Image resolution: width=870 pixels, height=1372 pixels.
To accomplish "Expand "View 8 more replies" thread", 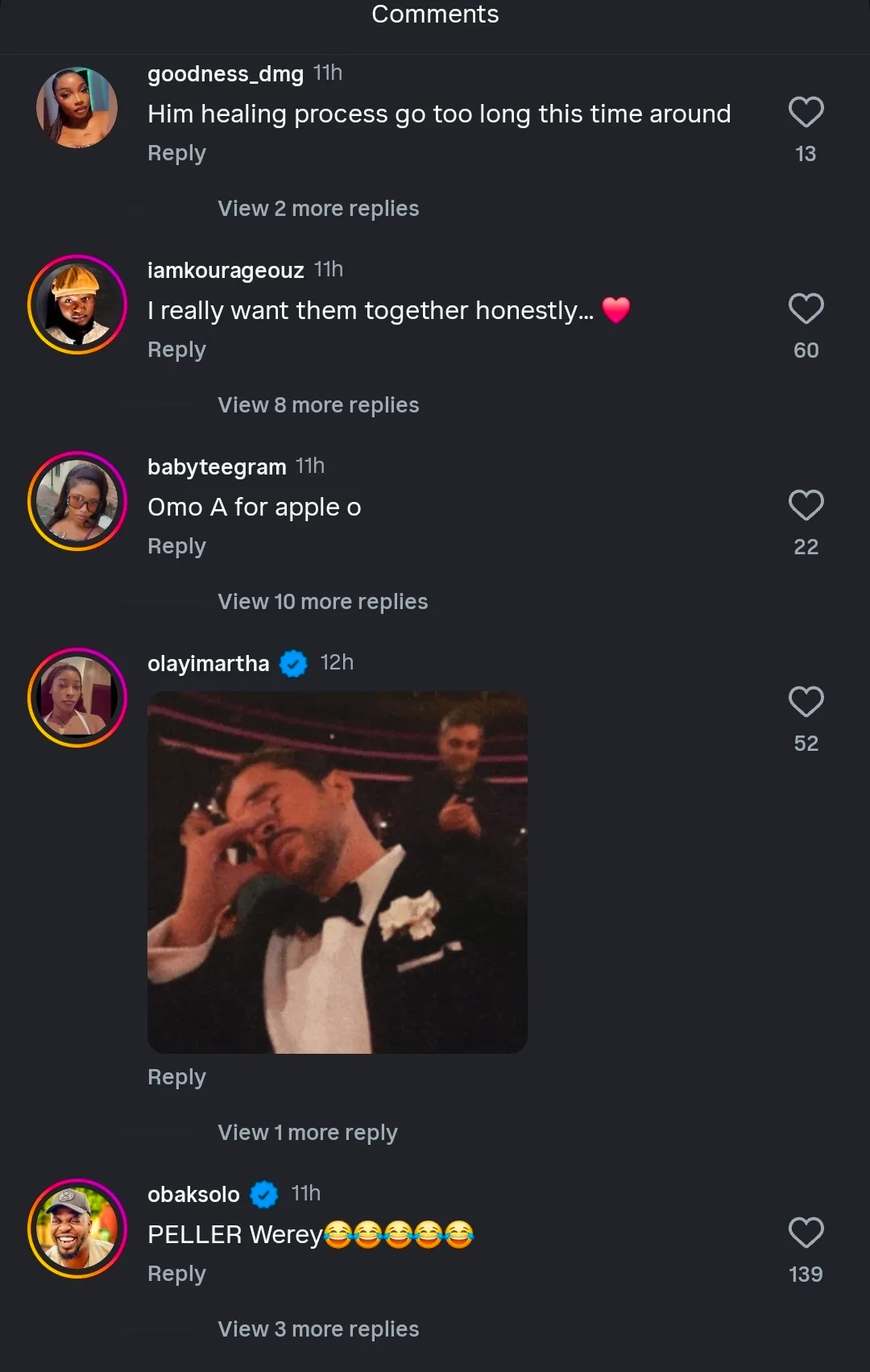I will tap(318, 405).
